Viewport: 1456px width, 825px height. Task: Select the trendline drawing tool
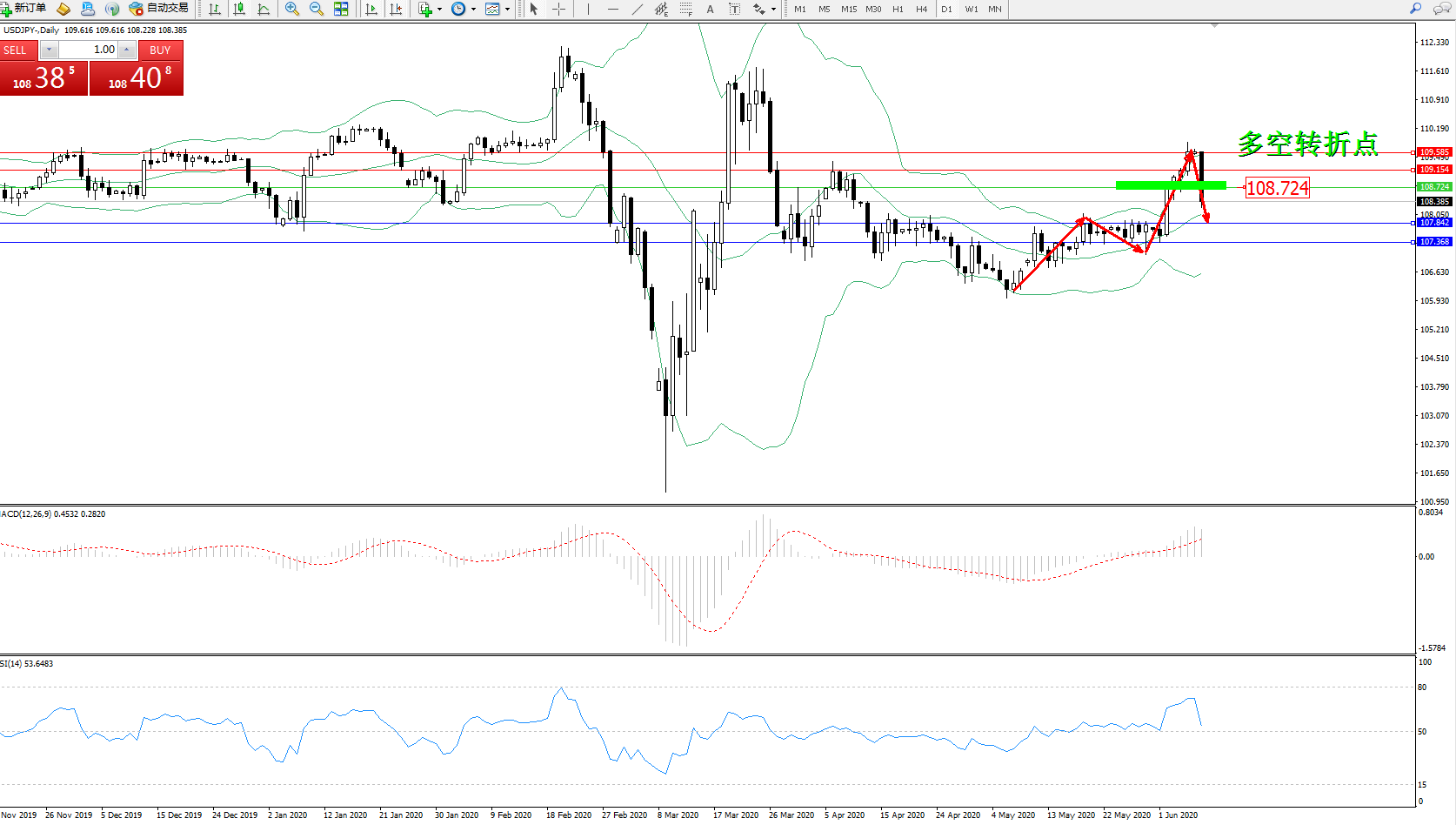638,9
